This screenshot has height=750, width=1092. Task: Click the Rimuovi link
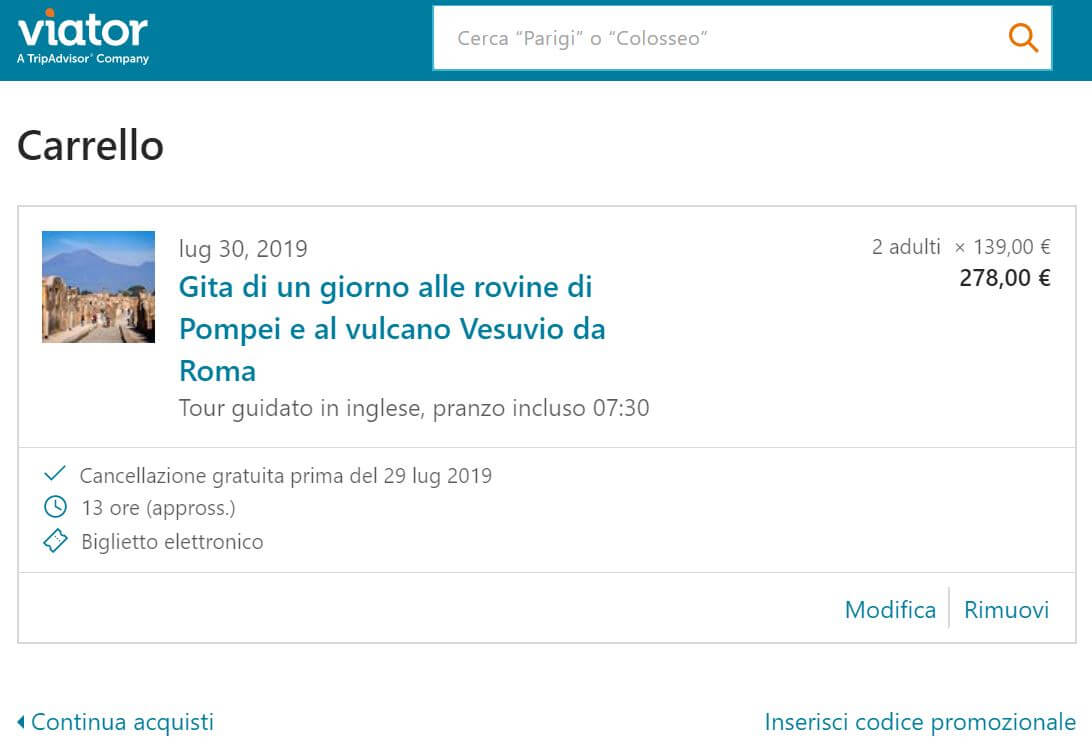1006,609
